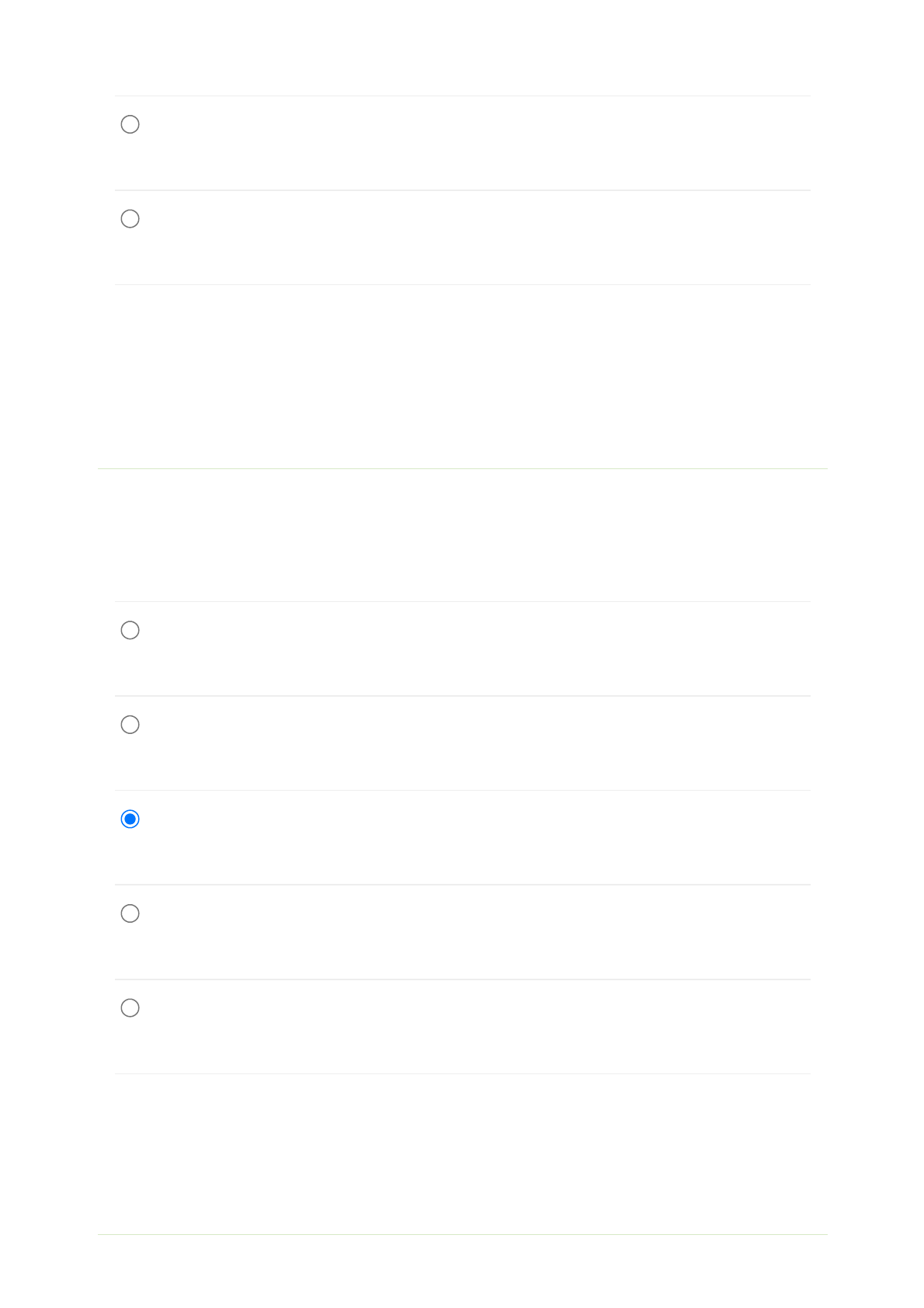Select the first radio button in the upper group
The image size is (924, 1308).
[x=130, y=124]
